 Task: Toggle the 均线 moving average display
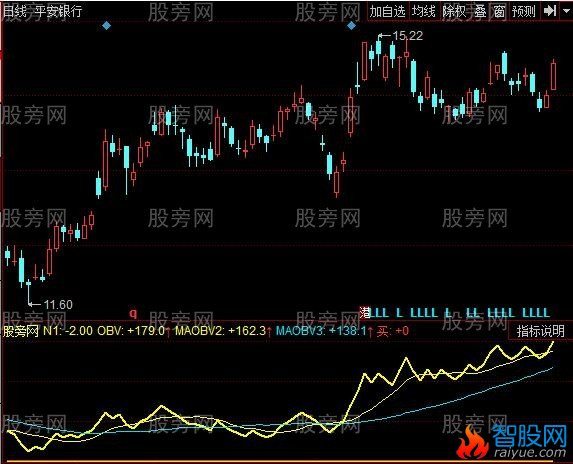point(424,11)
